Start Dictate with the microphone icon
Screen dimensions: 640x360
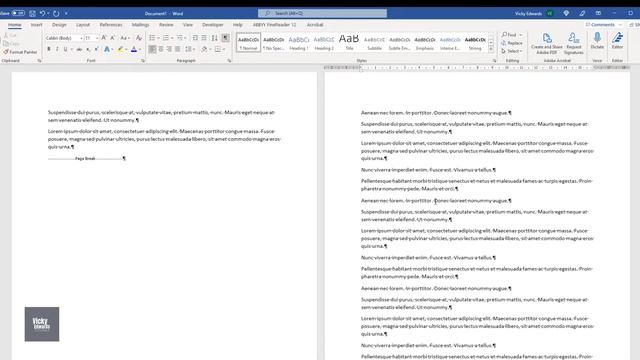[597, 41]
